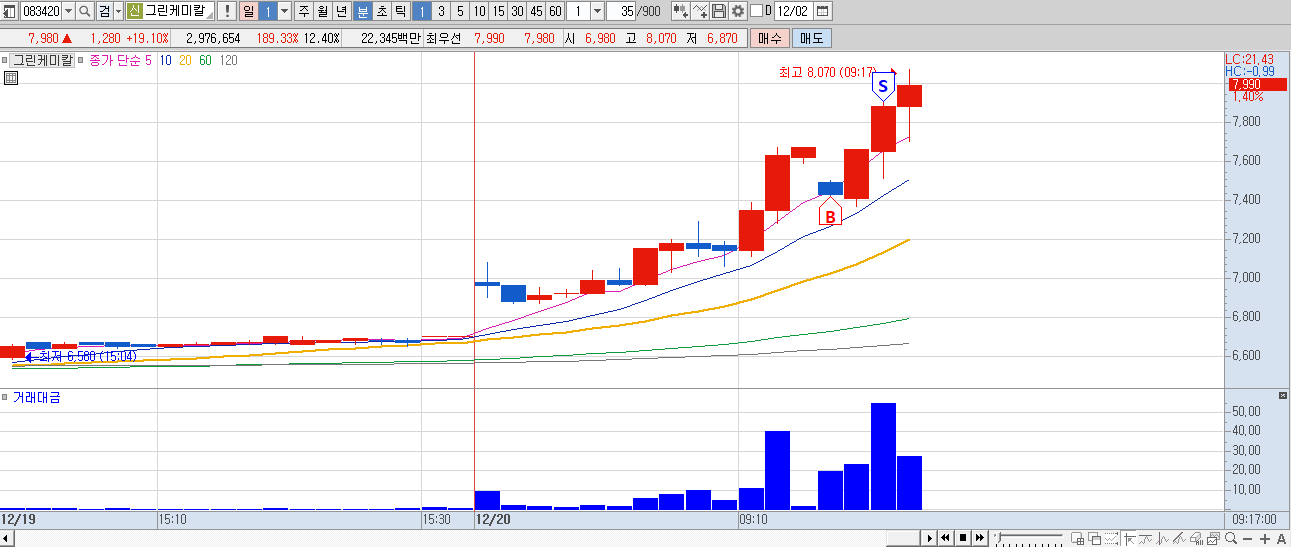The image size is (1291, 547).
Task: Click the stock search magnifier icon
Action: click(x=85, y=11)
